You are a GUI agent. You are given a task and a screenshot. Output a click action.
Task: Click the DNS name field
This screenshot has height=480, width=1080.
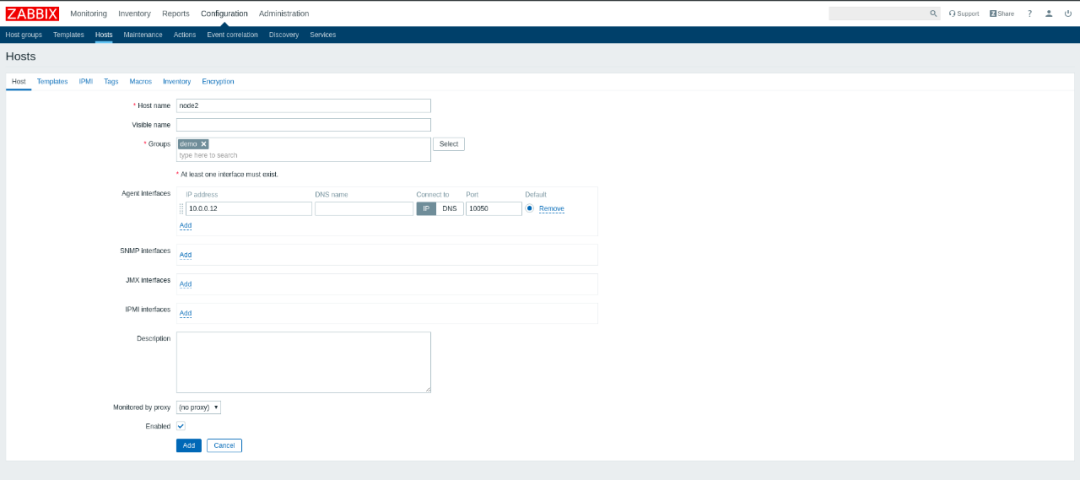pyautogui.click(x=364, y=209)
